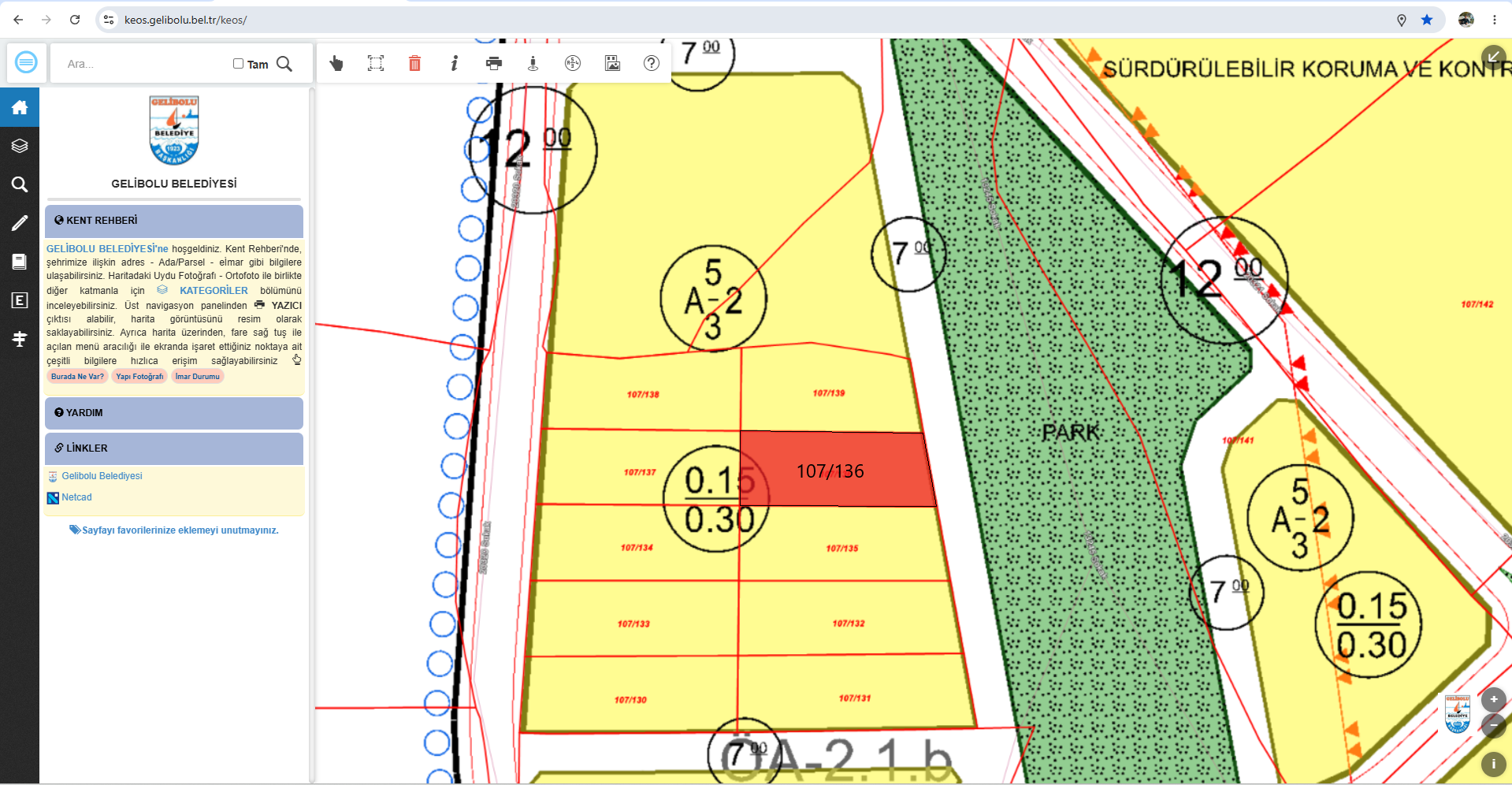Screen dimensions: 1512x785
Task: Click the Burada Ne Var? tag
Action: [77, 377]
